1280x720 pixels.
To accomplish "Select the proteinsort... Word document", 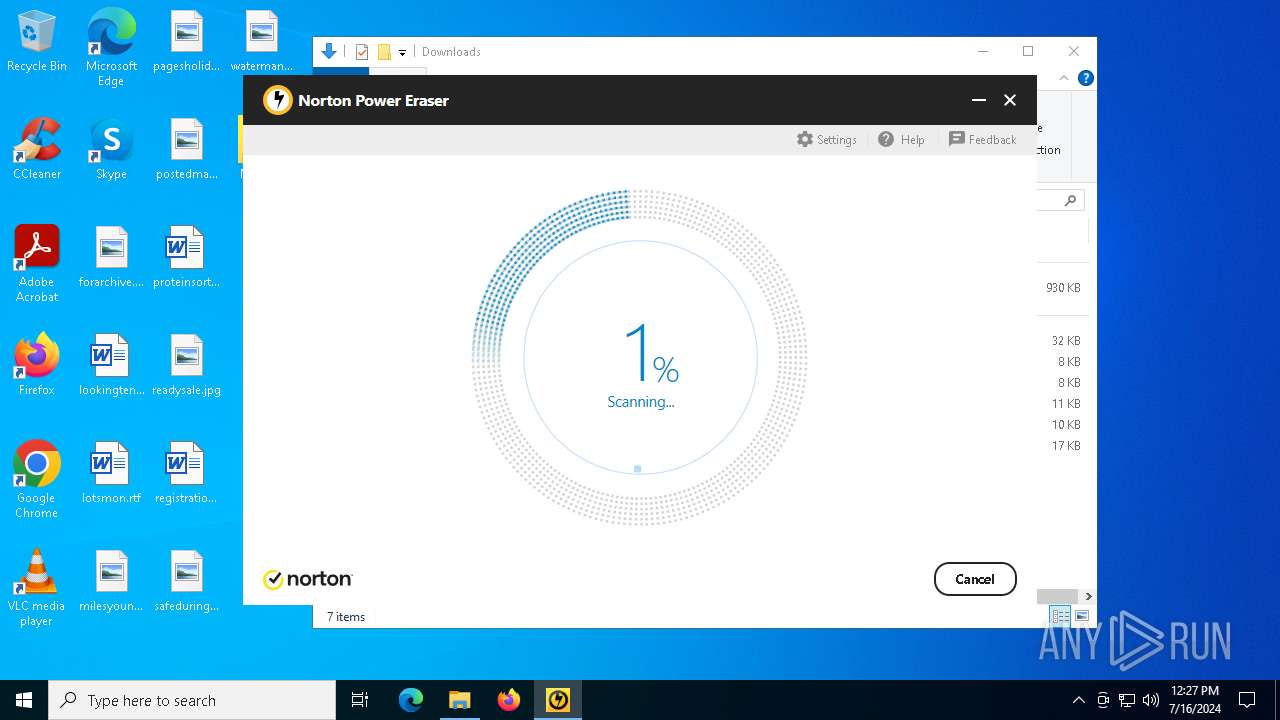I will [186, 258].
